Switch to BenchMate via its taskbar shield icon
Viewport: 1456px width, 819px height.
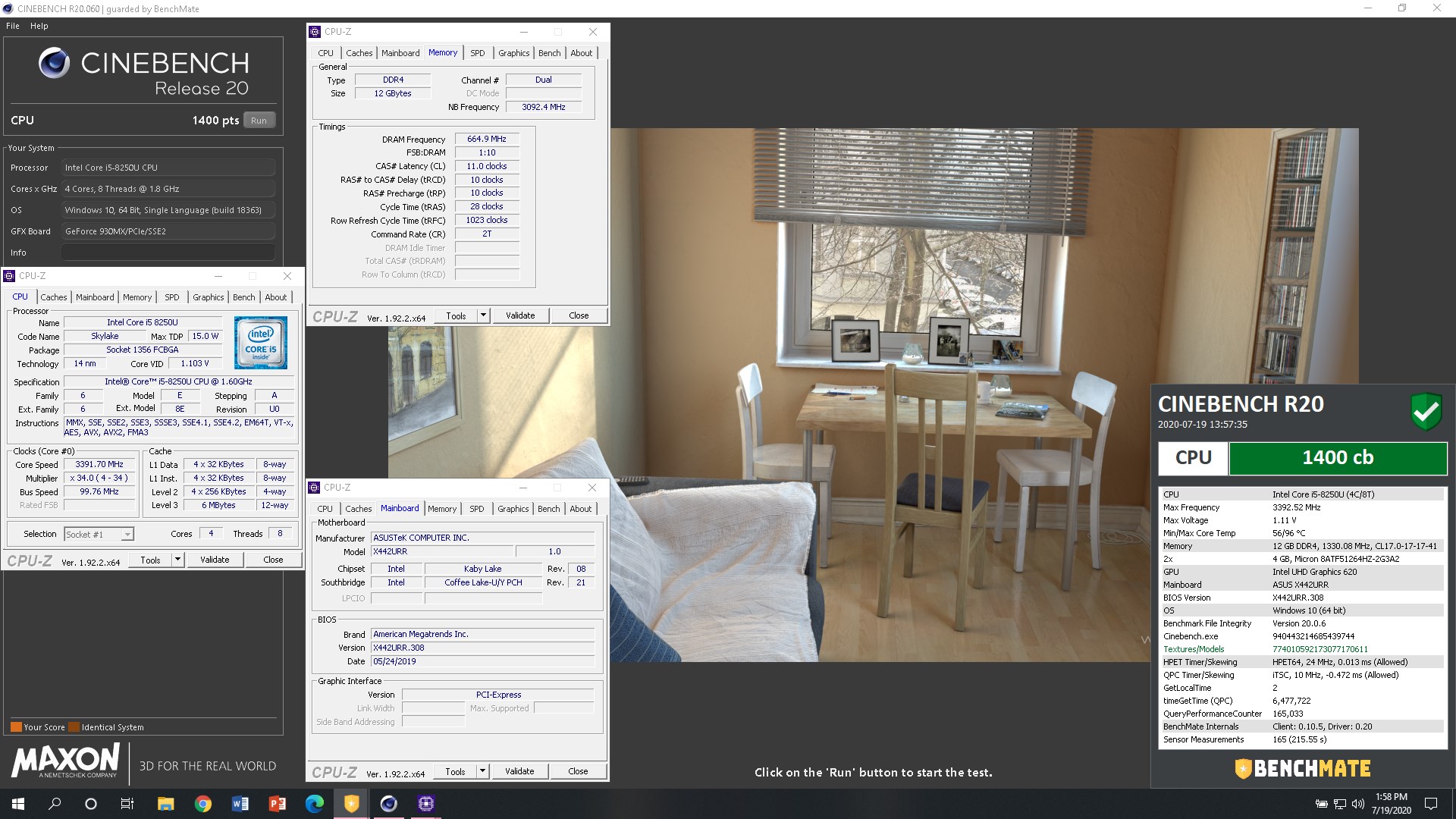tap(351, 804)
